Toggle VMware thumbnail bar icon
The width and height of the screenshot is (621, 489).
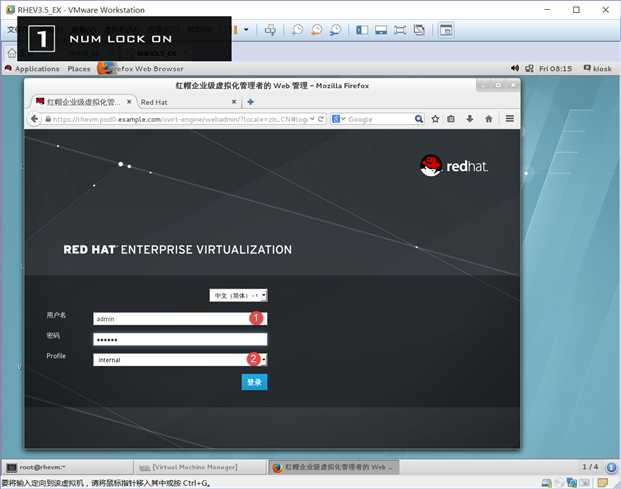point(381,30)
